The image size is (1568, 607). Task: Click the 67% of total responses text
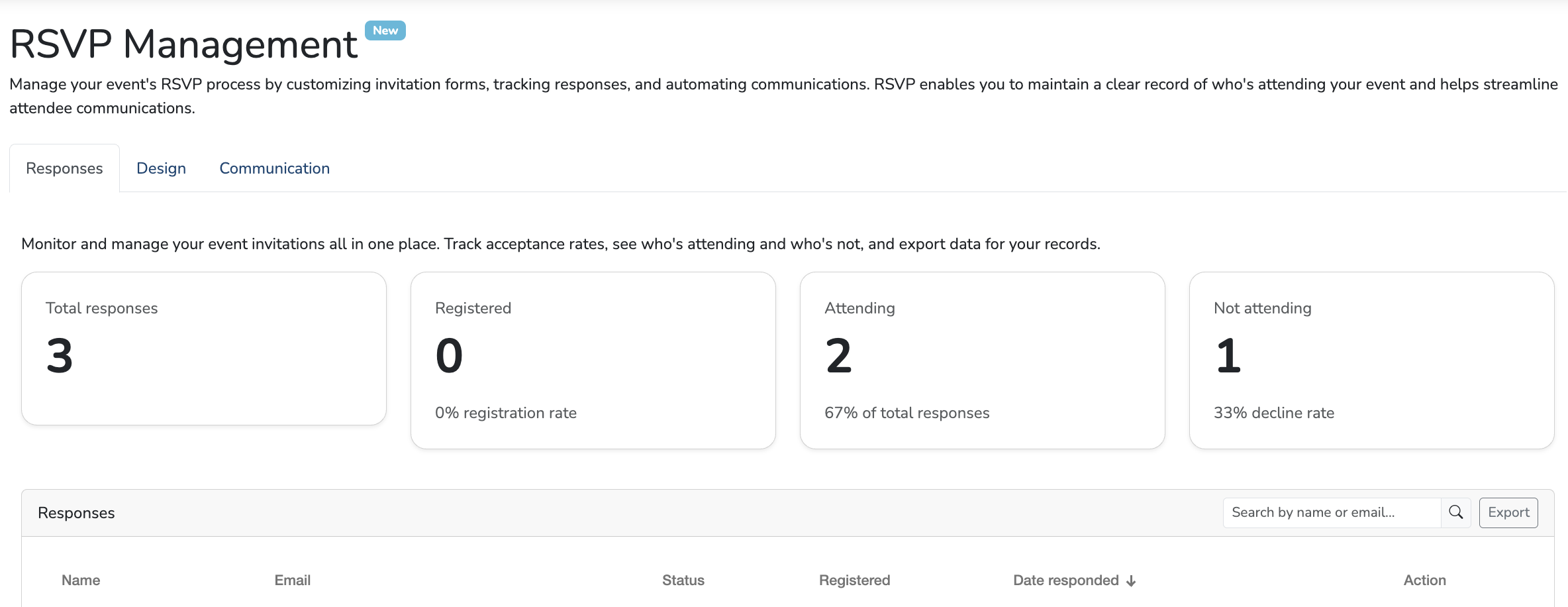(x=906, y=413)
